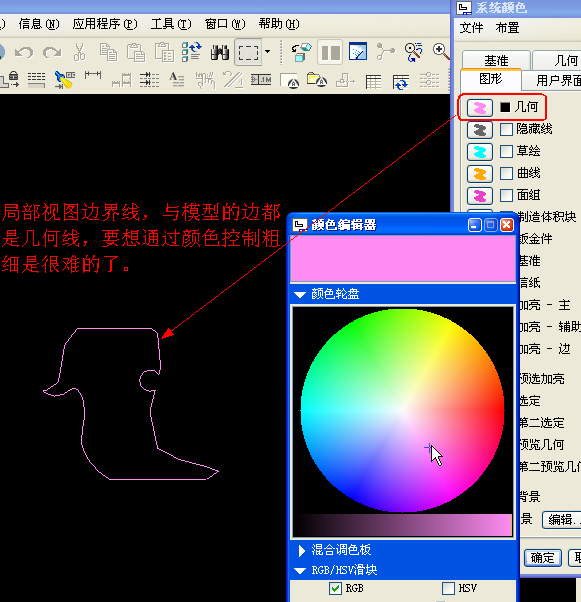Click the Paste clipboard icon
The image size is (581, 602).
coord(136,52)
